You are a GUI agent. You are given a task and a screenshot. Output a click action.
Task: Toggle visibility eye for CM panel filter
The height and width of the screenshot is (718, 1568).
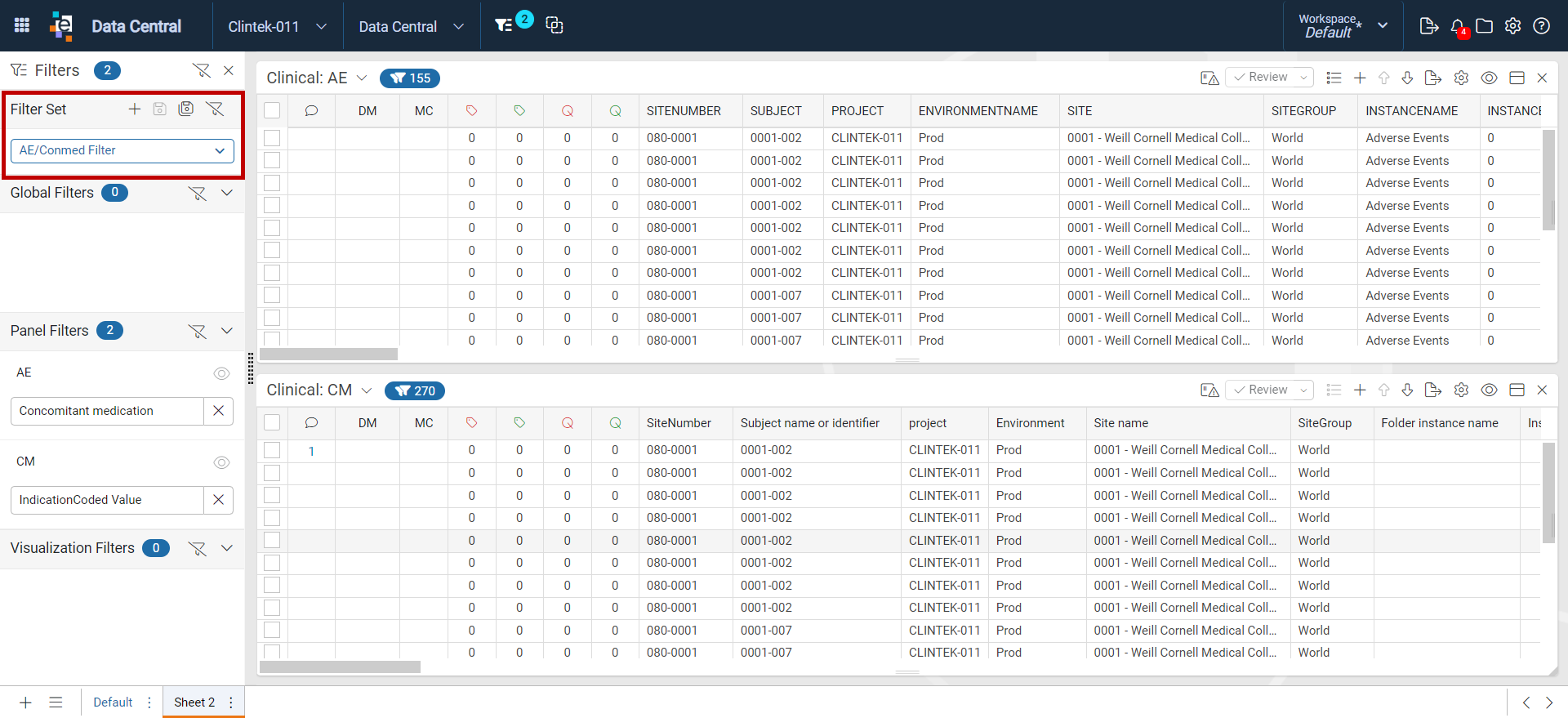click(x=221, y=462)
